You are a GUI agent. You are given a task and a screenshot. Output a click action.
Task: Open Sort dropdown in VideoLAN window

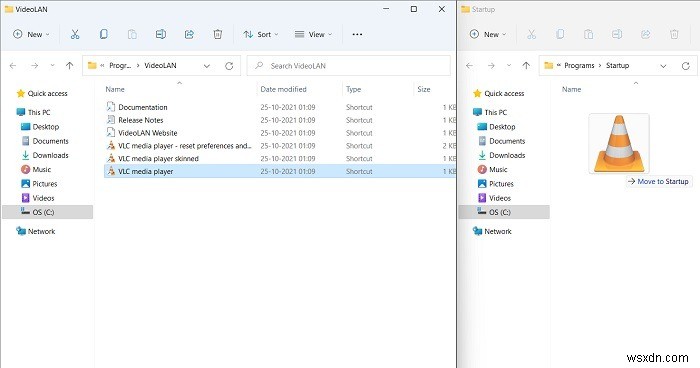click(261, 34)
